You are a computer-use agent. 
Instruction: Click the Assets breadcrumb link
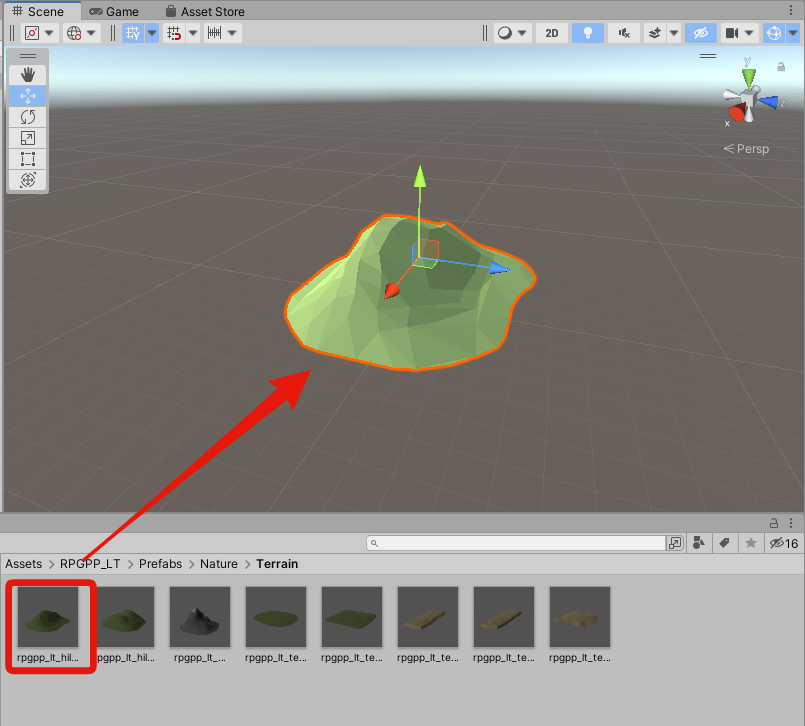[23, 563]
